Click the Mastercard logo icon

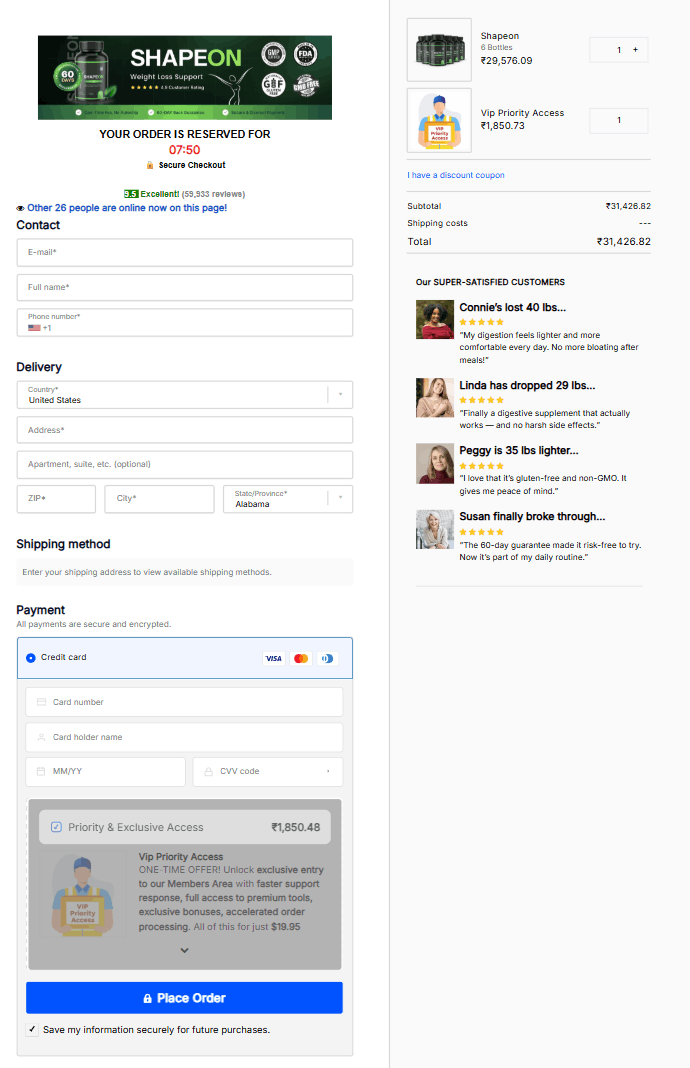point(301,658)
